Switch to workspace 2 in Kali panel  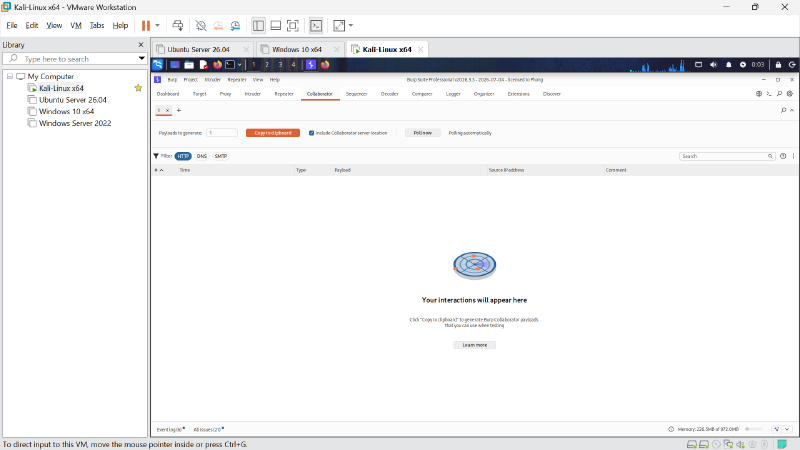point(267,65)
